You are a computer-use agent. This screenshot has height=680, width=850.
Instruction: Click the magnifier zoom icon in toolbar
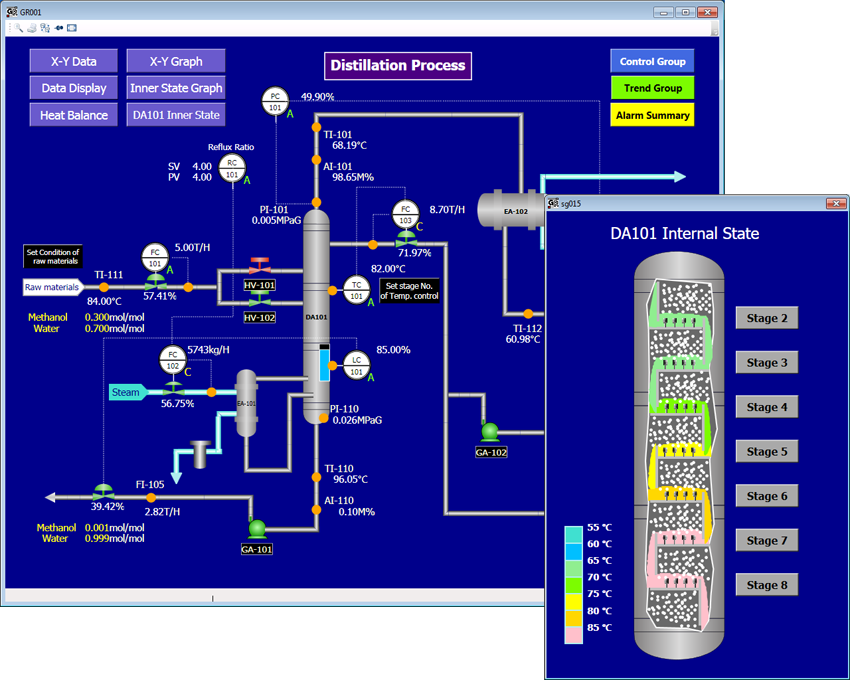pos(19,28)
